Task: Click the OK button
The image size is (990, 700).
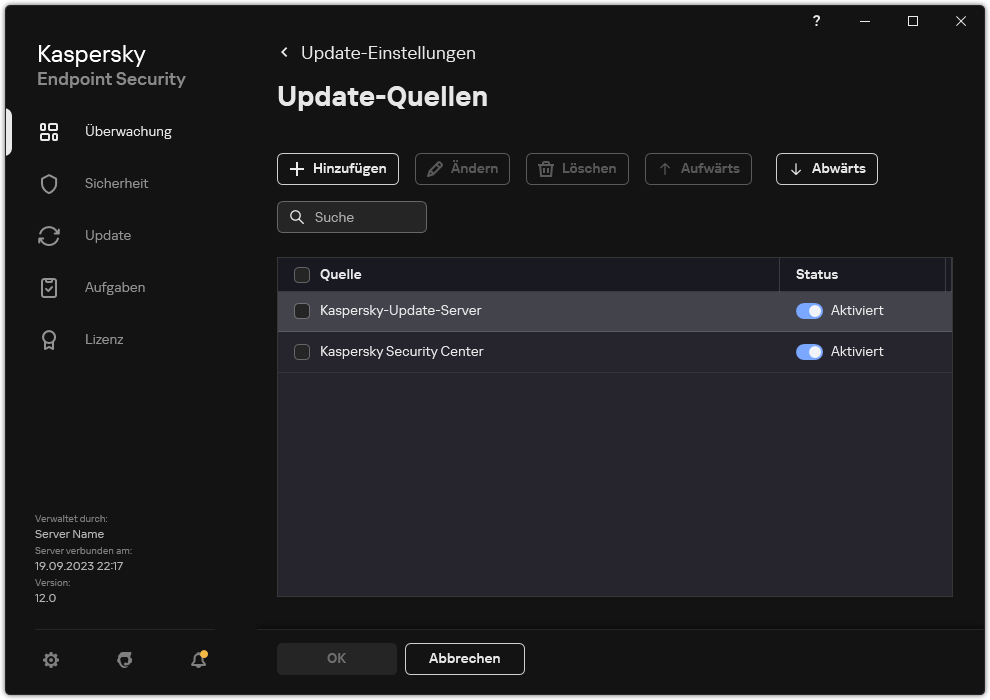Action: 337,659
